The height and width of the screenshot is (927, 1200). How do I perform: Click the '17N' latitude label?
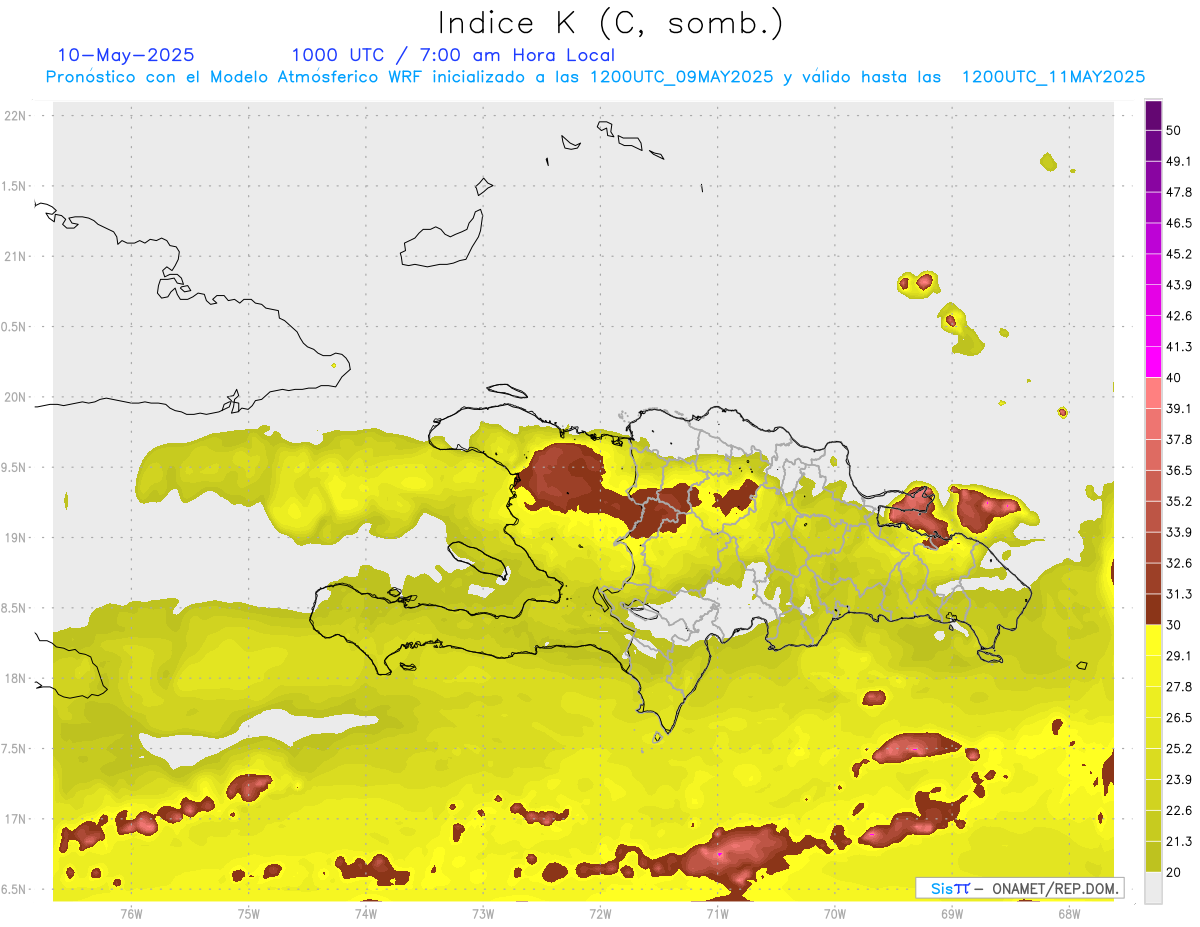pos(16,819)
